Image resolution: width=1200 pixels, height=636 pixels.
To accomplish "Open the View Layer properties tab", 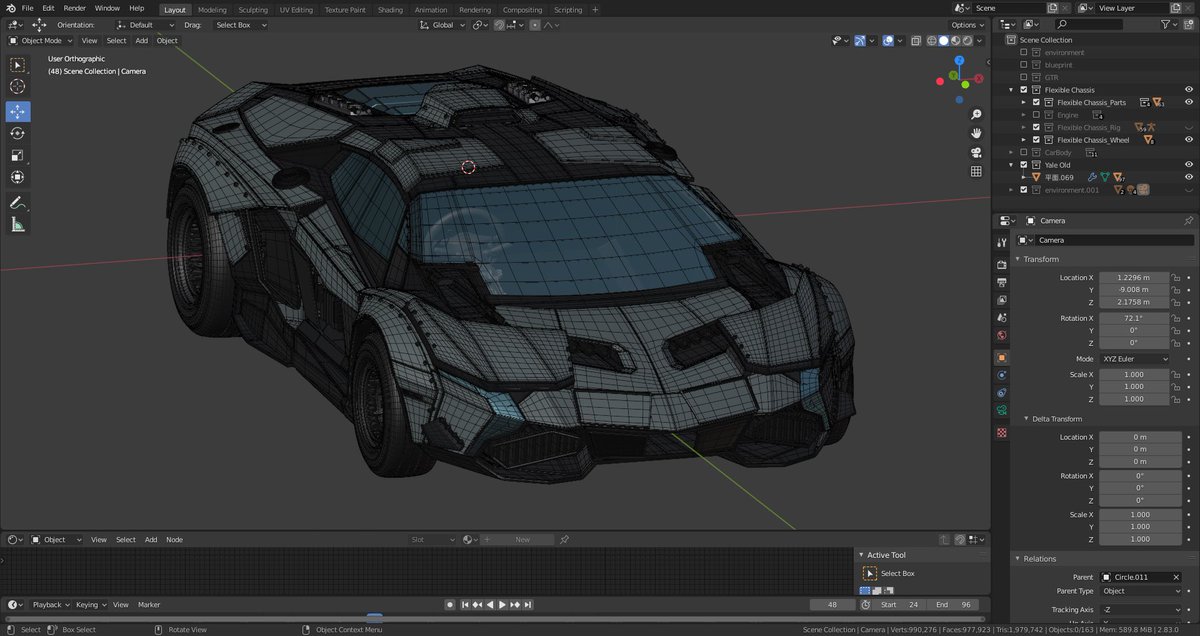I will [x=1002, y=300].
